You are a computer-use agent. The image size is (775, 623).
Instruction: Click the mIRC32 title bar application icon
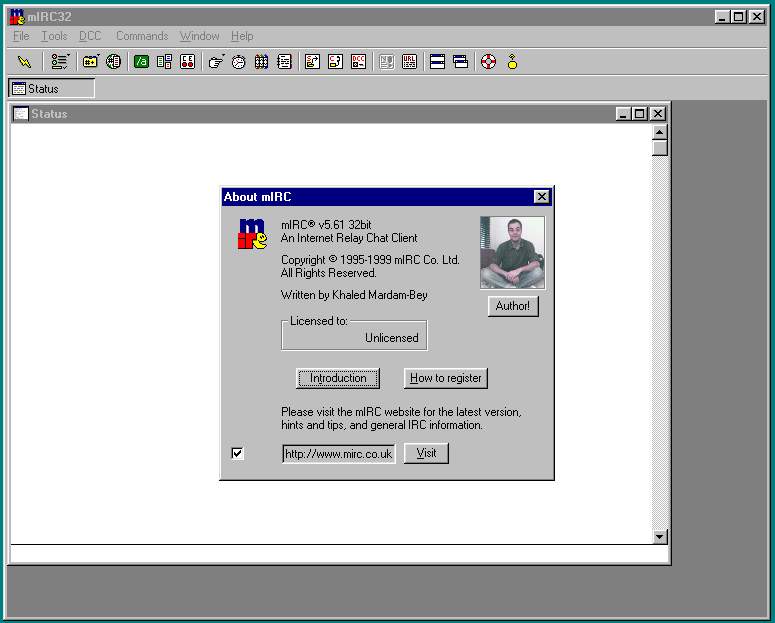pyautogui.click(x=17, y=17)
